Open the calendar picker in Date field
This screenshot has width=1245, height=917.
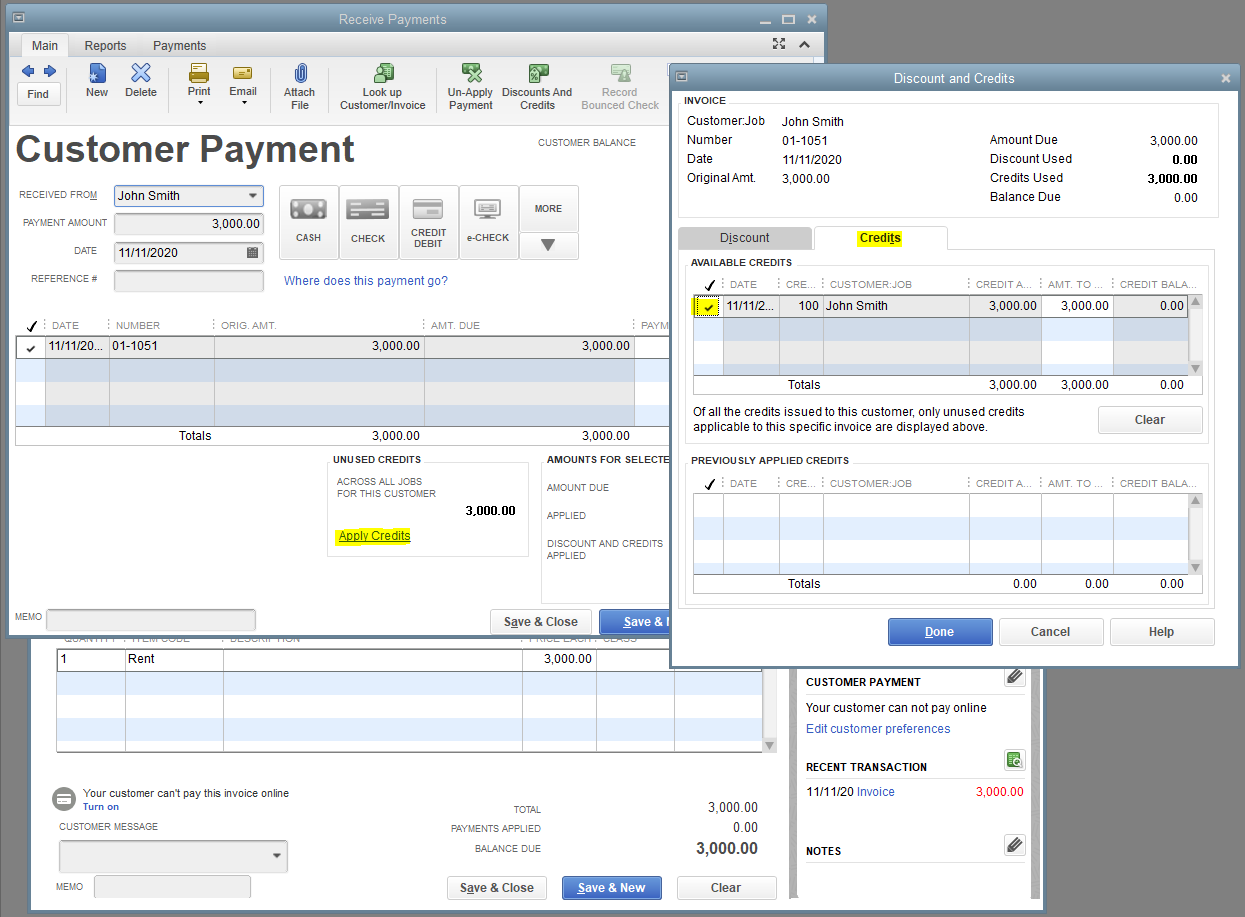coord(252,253)
